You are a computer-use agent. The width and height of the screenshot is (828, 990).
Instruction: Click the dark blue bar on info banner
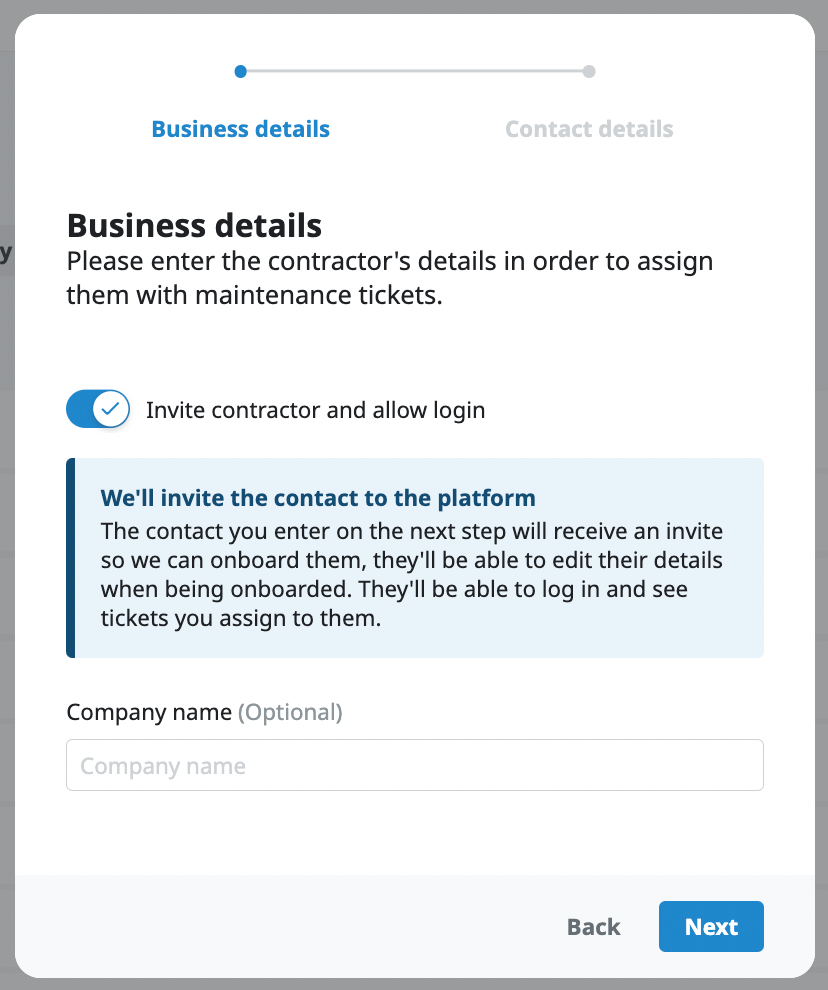(x=71, y=558)
